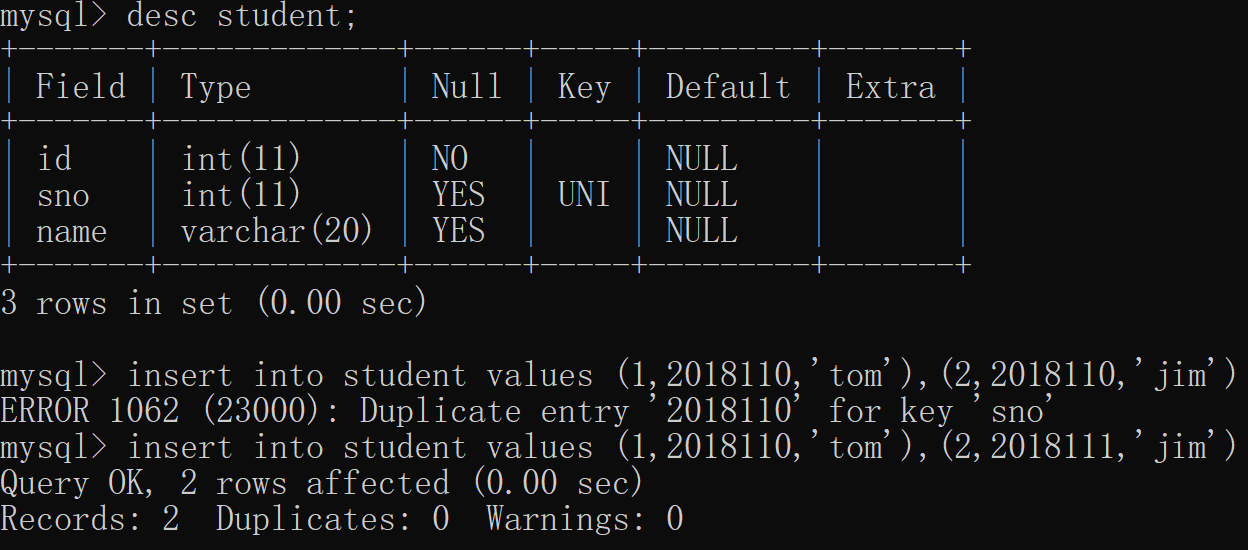Screen dimensions: 1248x550
Task: Click the varchar(20) type cell
Action: (277, 231)
